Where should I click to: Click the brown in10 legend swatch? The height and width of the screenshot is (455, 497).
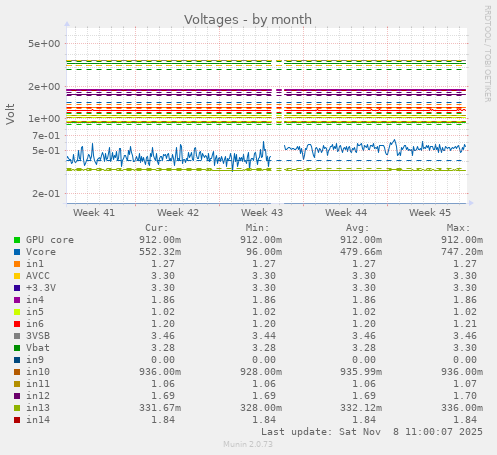17,372
